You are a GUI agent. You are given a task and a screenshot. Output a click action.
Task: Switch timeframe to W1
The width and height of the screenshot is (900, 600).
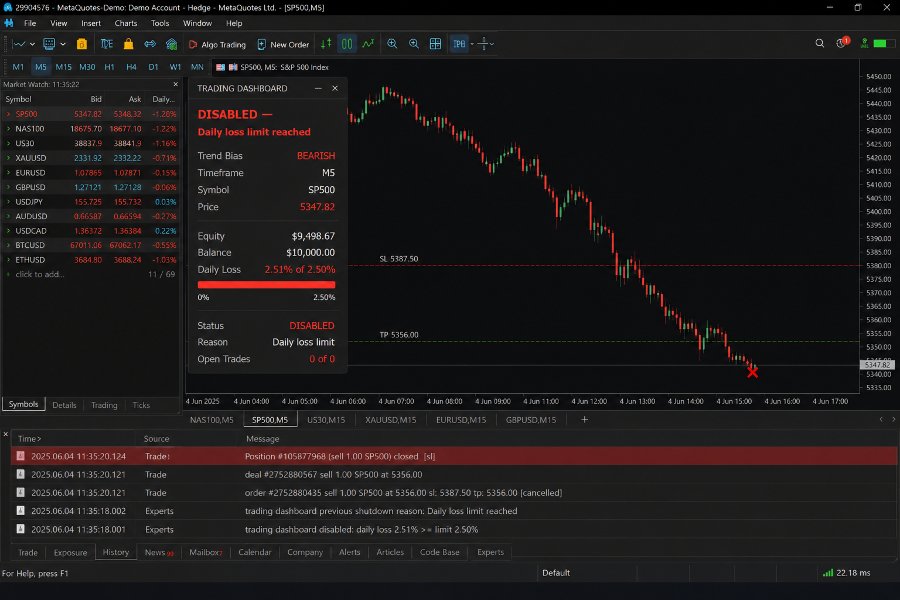(175, 67)
